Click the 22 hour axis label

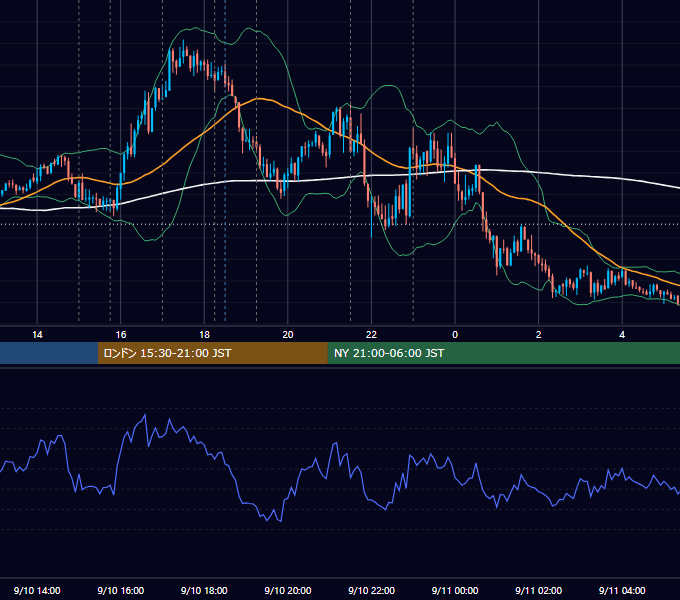pyautogui.click(x=371, y=335)
